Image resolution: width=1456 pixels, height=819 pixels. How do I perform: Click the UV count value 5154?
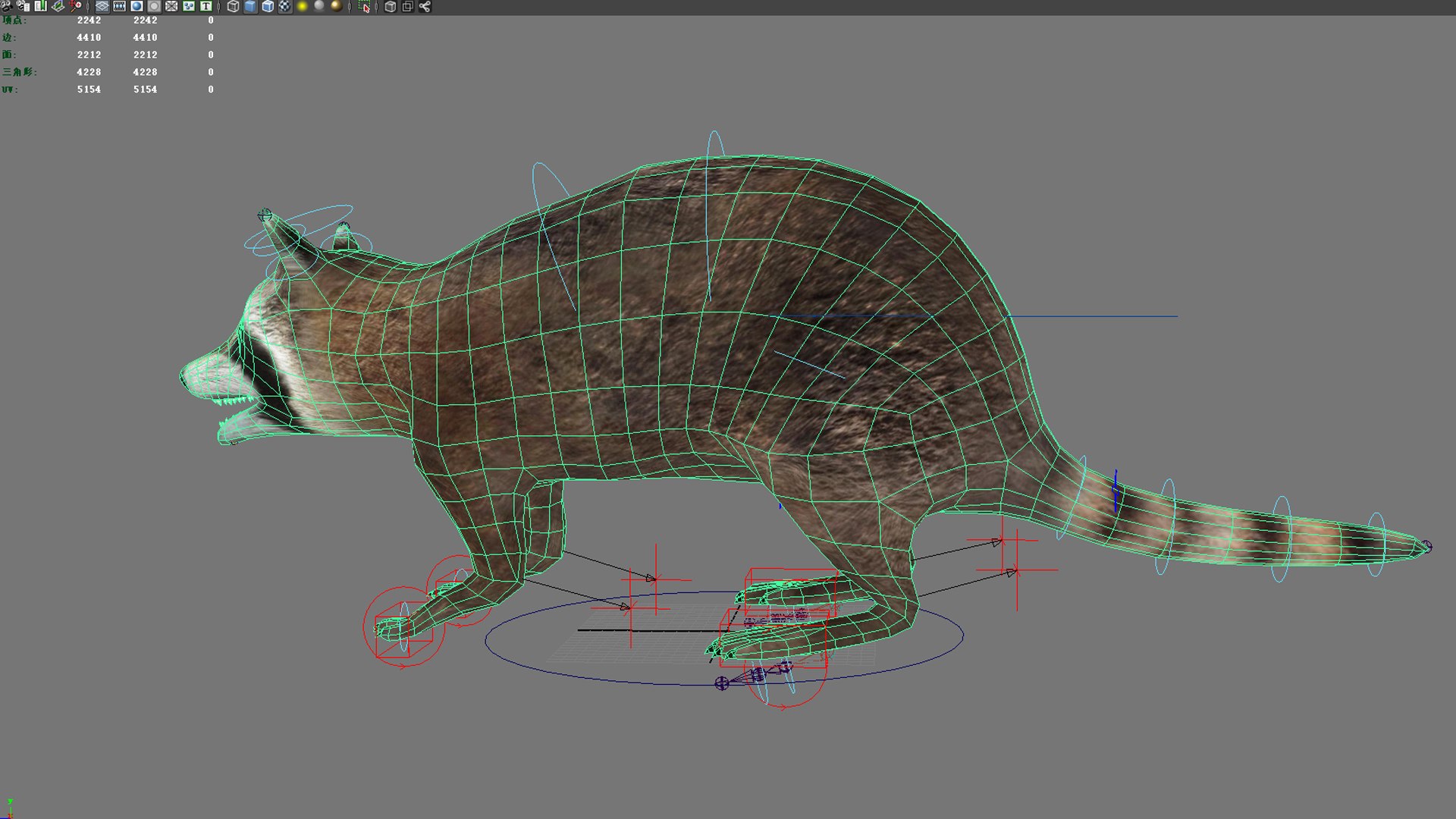tap(89, 89)
